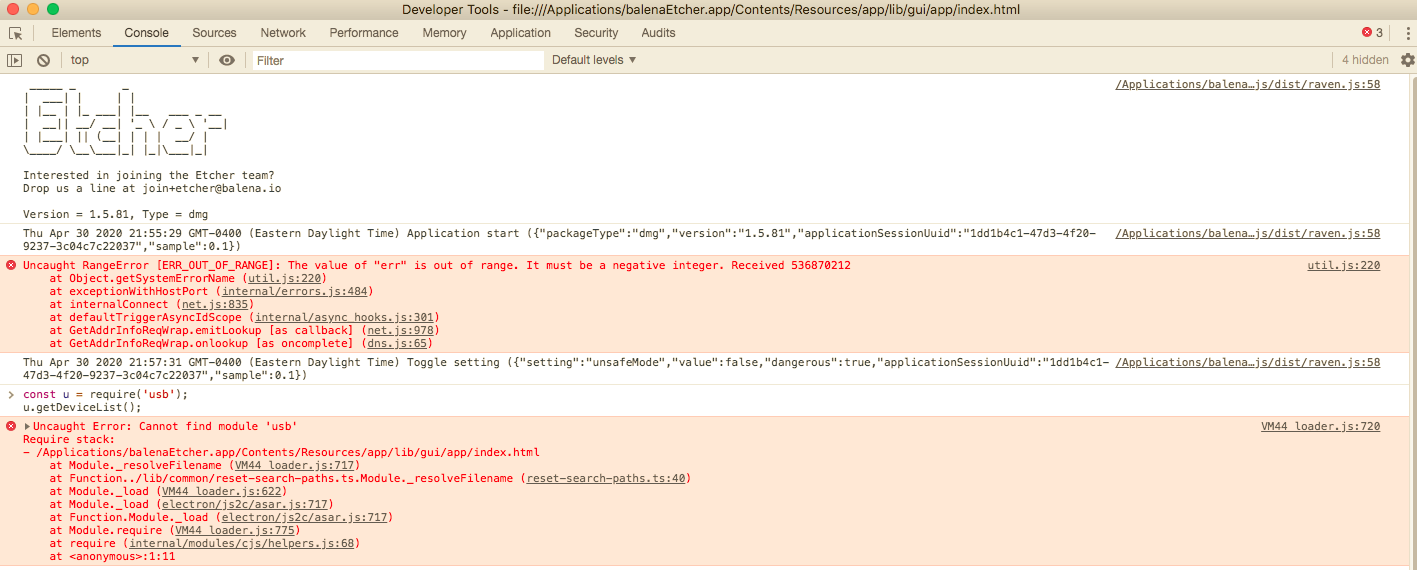Click the join+etcher@balena.io text

(213, 188)
